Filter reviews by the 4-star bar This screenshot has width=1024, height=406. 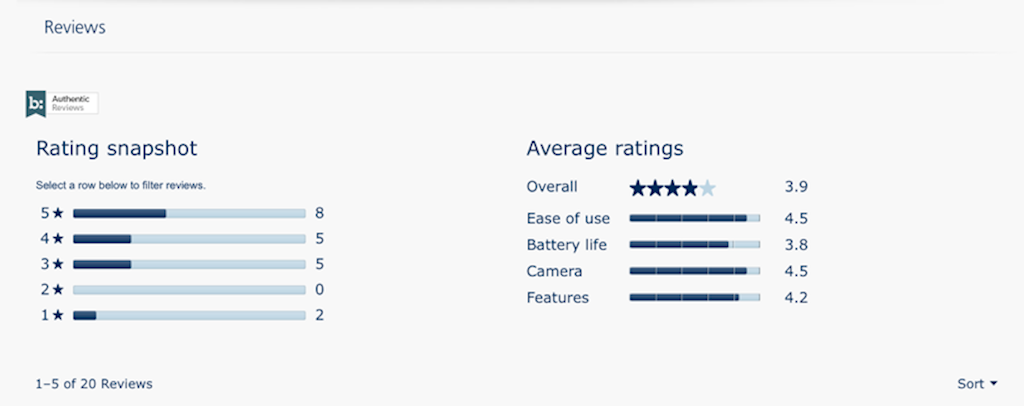point(189,239)
